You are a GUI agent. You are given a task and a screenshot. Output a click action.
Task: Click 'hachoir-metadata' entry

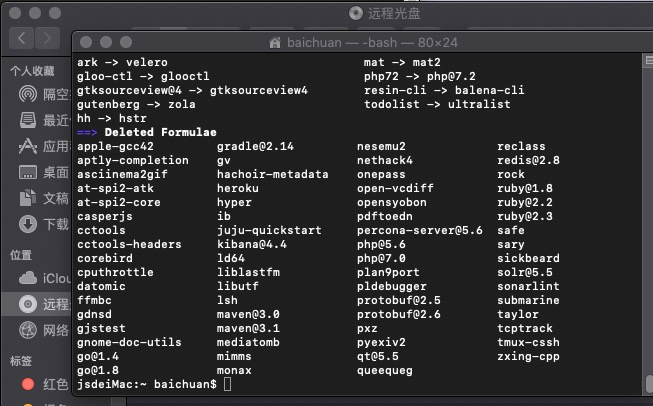273,174
